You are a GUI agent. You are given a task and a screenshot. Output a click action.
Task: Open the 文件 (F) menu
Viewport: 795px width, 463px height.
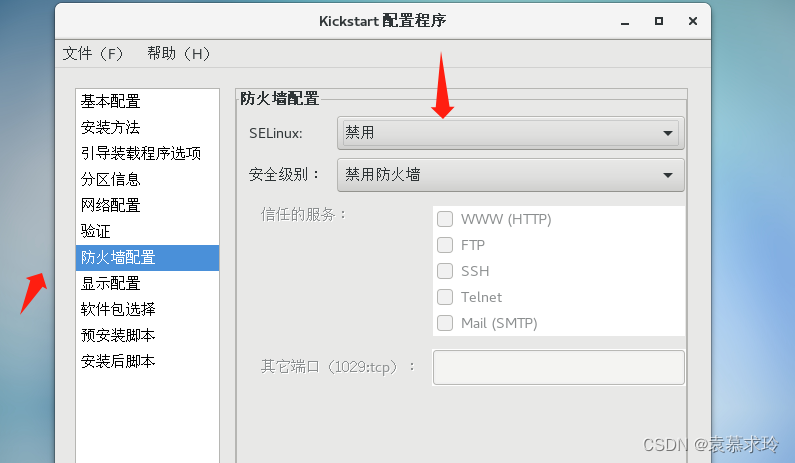93,53
